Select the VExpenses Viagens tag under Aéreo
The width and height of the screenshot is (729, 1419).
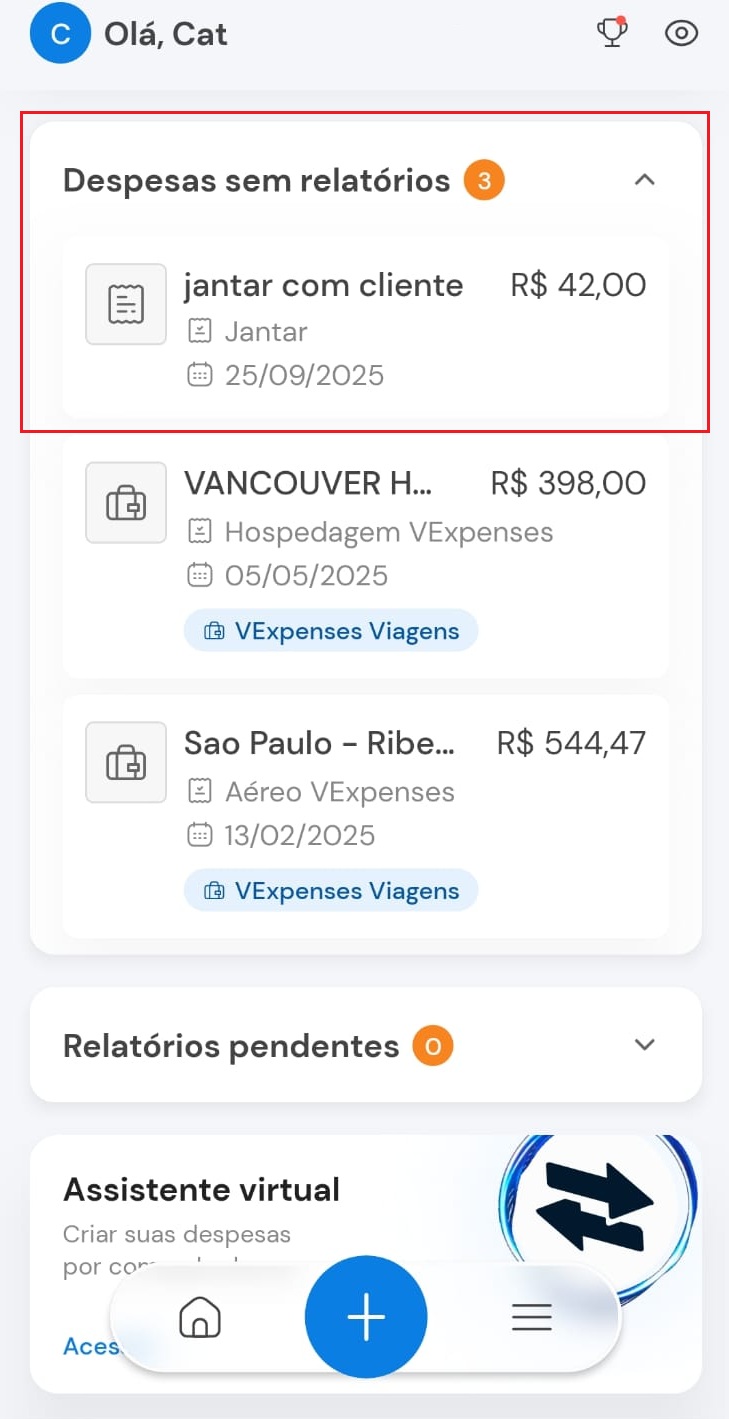(331, 891)
